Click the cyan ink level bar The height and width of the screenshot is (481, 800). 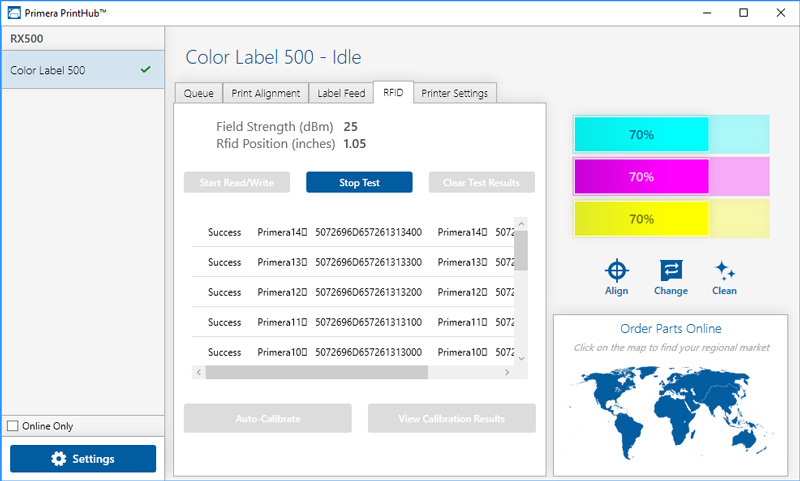[671, 135]
